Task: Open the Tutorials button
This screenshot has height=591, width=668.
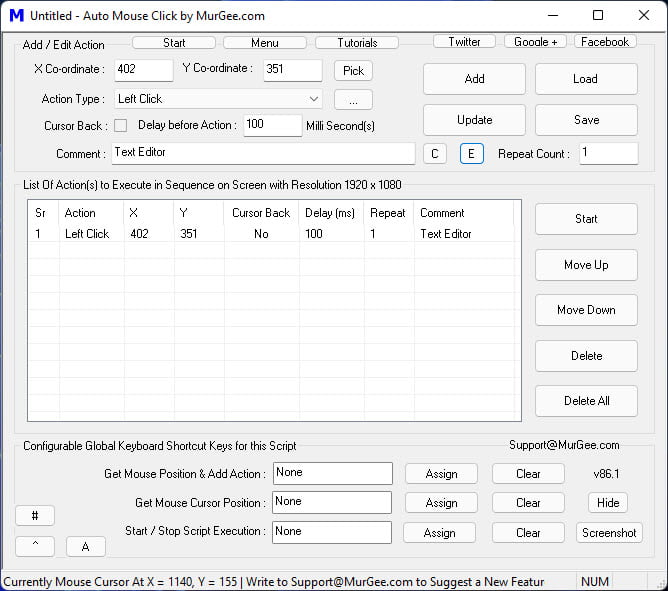Action: [x=357, y=43]
